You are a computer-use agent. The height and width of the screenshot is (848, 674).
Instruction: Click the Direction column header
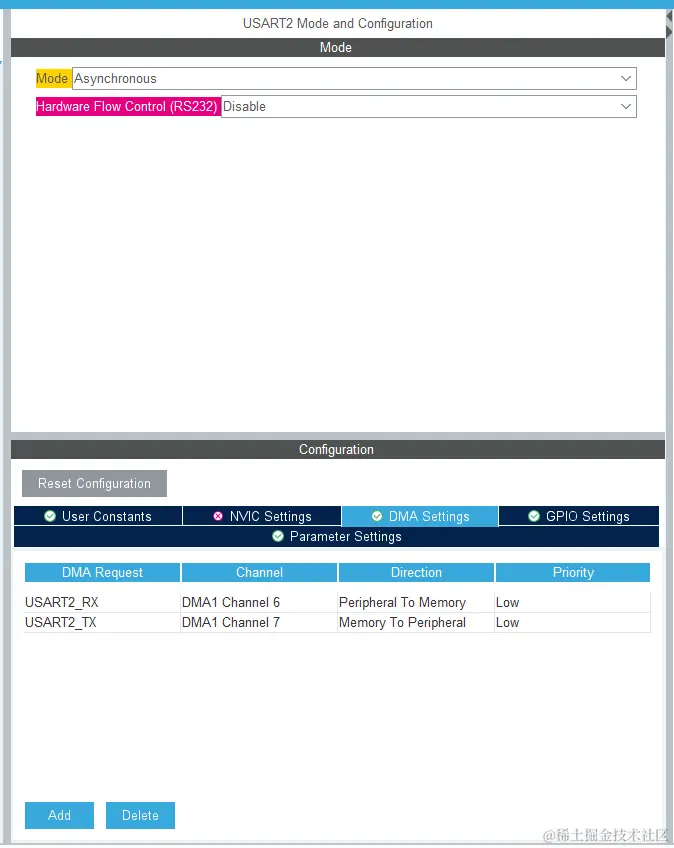[x=416, y=572]
